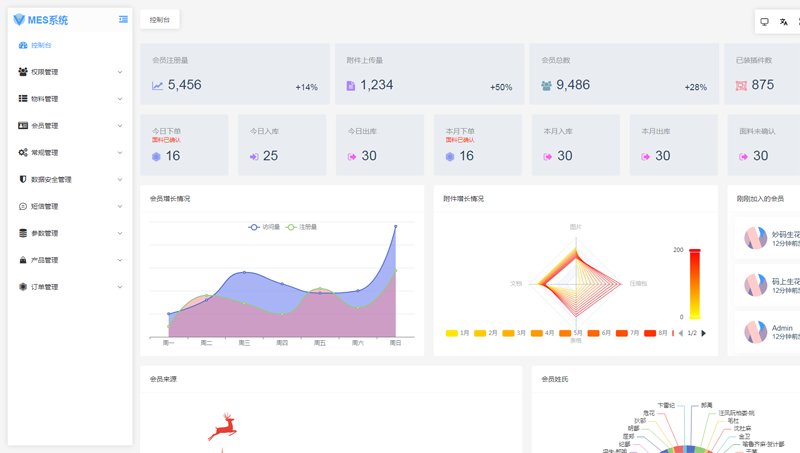Toggle 7月 legend item in radar chart
Screen dimensions: 800x453
[x=628, y=333]
